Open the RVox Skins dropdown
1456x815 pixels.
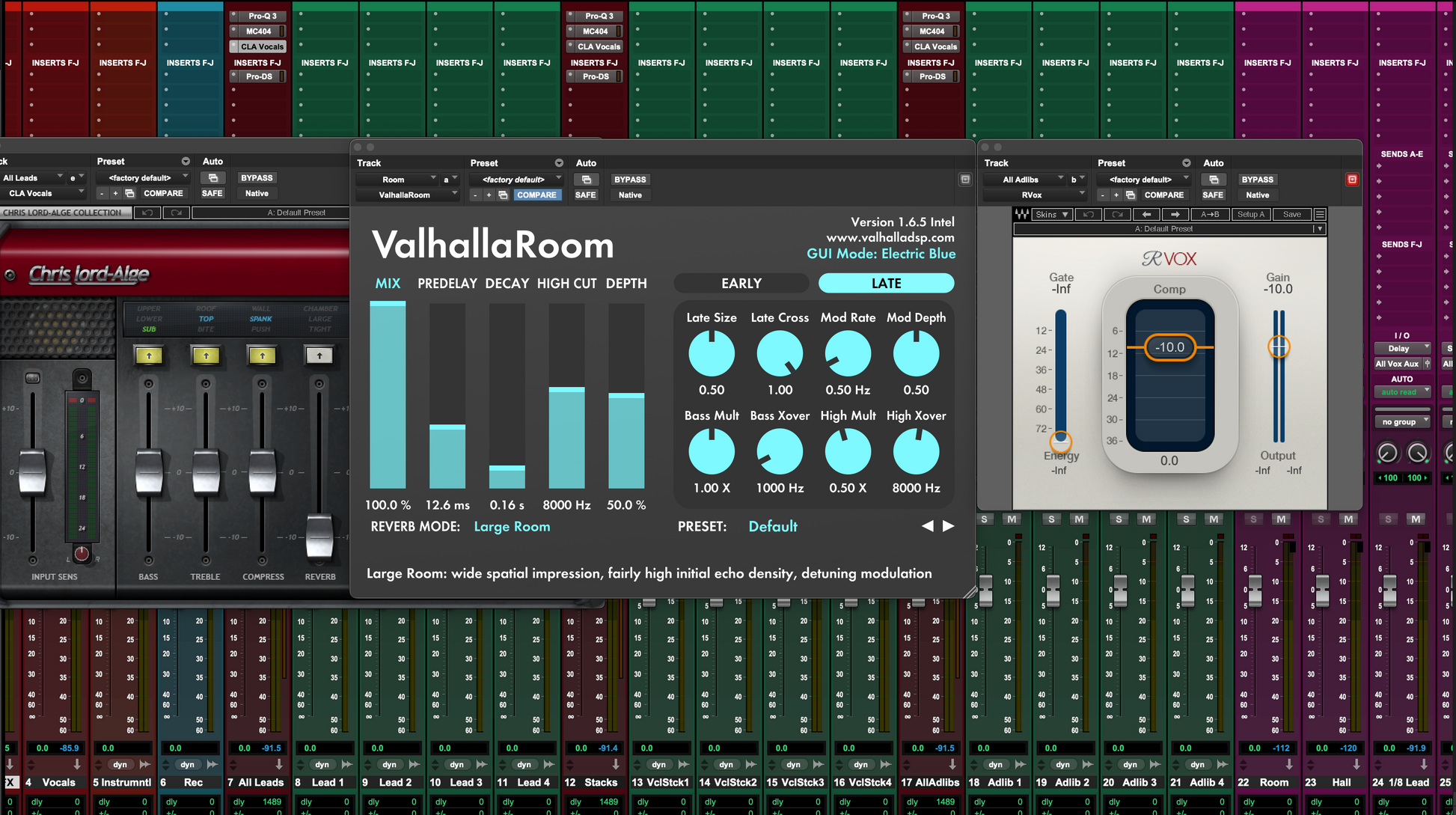coord(1051,215)
